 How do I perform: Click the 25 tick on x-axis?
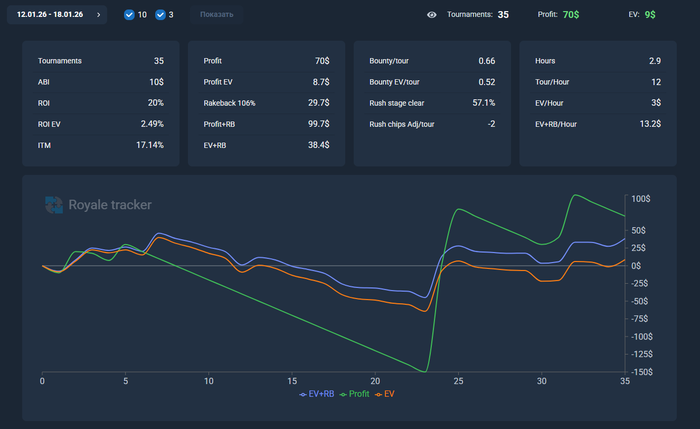pyautogui.click(x=458, y=381)
